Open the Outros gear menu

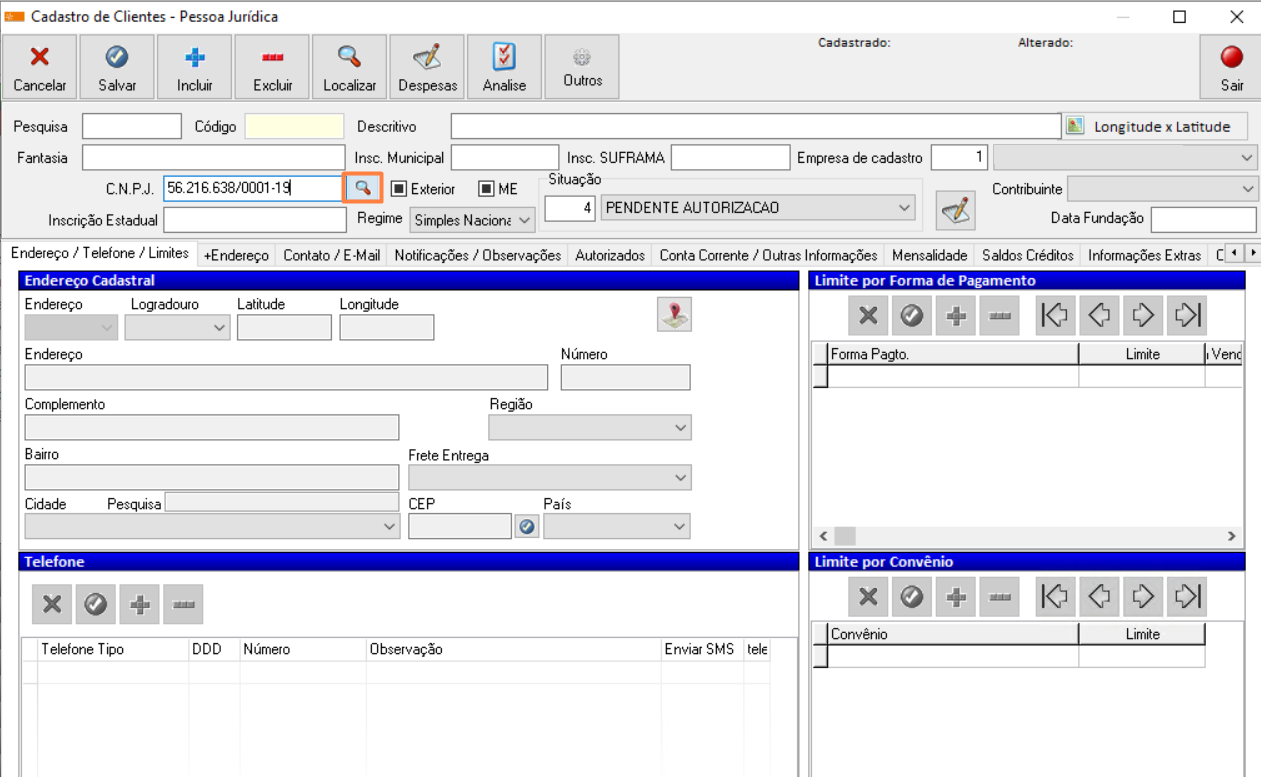click(x=582, y=67)
